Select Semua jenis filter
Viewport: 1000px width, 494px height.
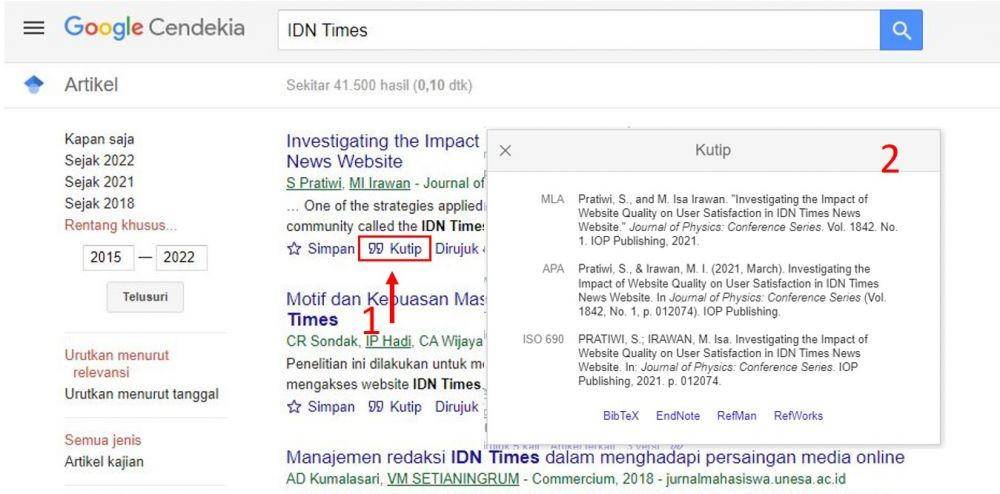(x=103, y=440)
